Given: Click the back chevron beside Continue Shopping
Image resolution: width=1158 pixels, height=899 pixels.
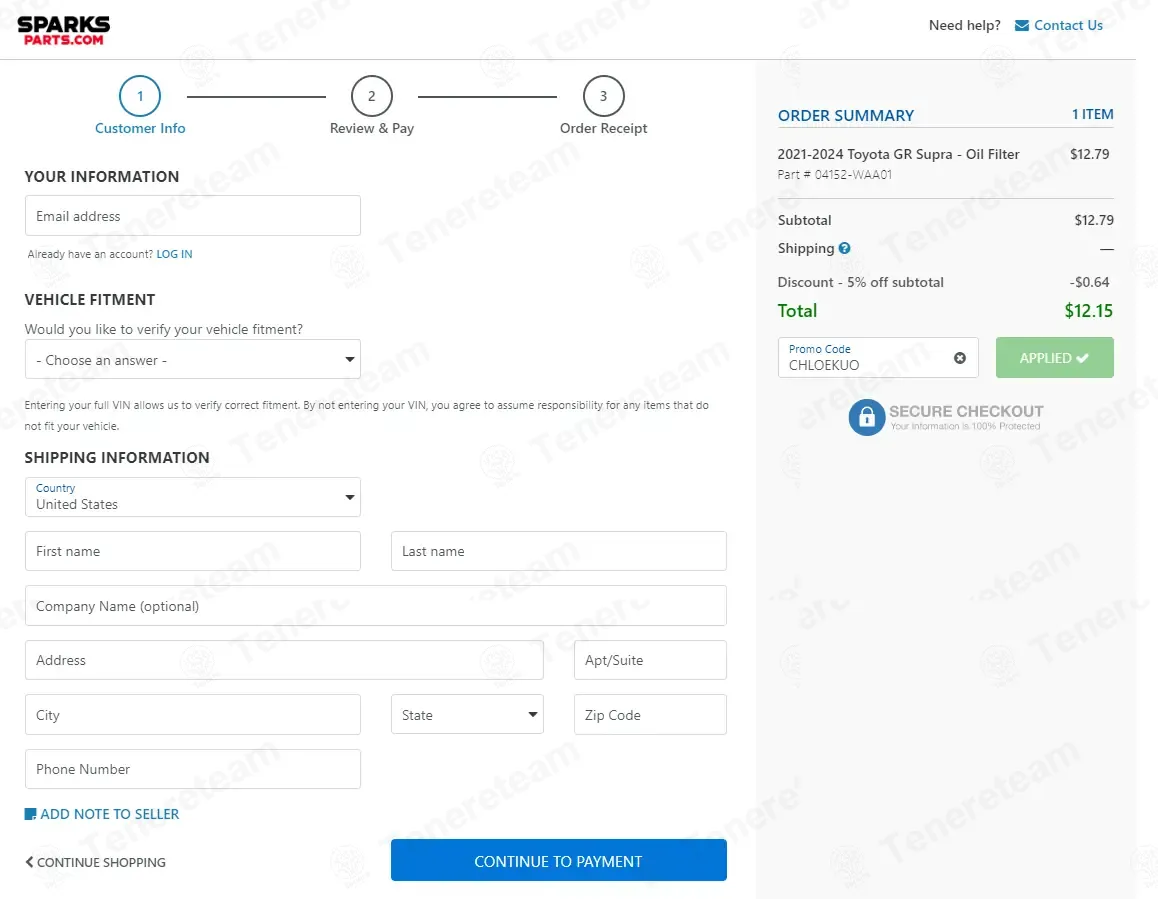Looking at the screenshot, I should coord(30,861).
